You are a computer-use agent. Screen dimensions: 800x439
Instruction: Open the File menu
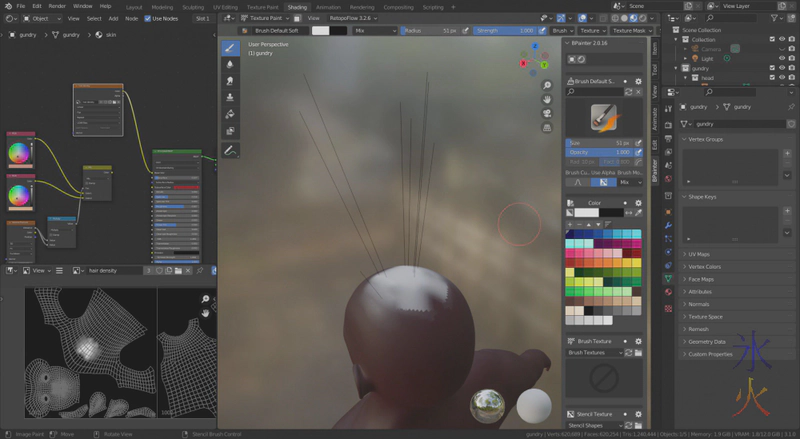click(x=20, y=6)
